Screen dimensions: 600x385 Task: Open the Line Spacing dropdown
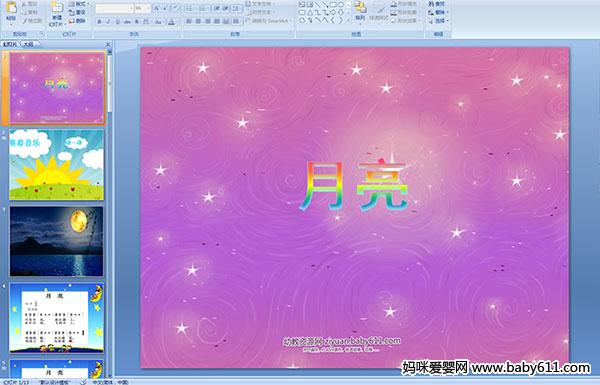pos(237,8)
